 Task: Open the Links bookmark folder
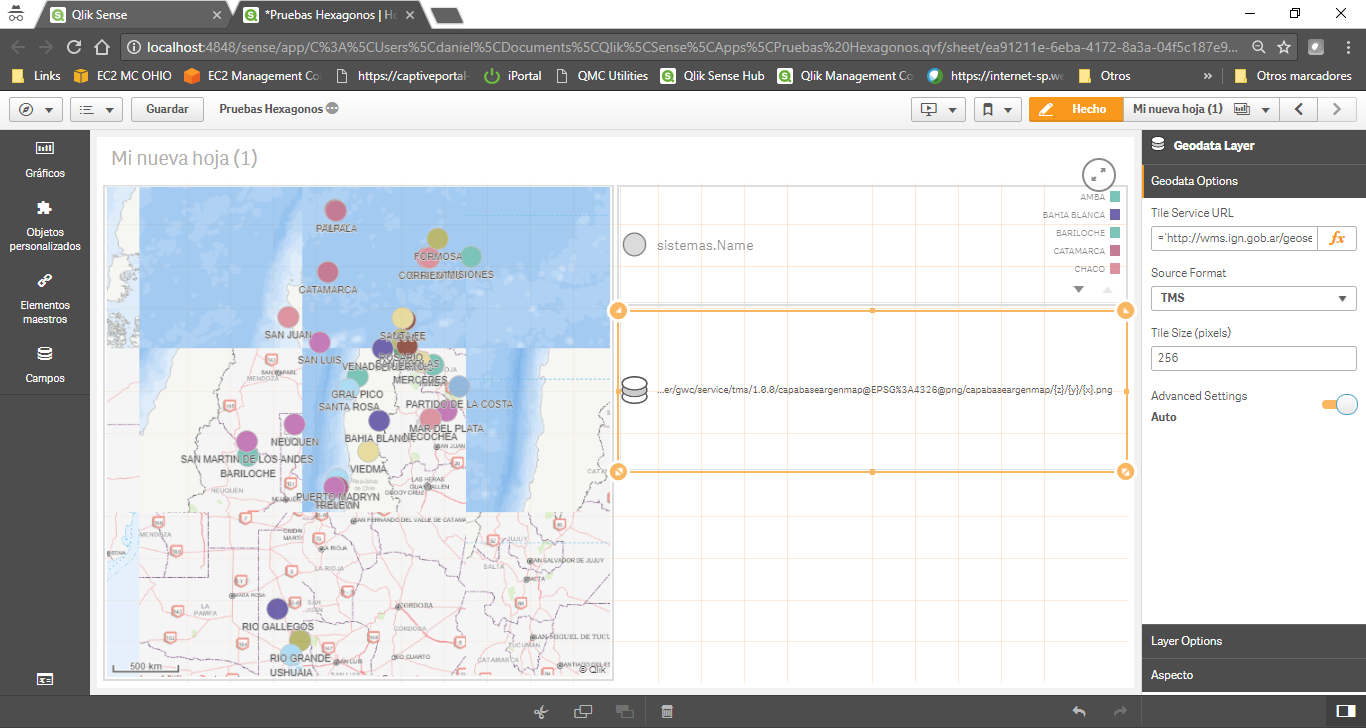pyautogui.click(x=36, y=76)
